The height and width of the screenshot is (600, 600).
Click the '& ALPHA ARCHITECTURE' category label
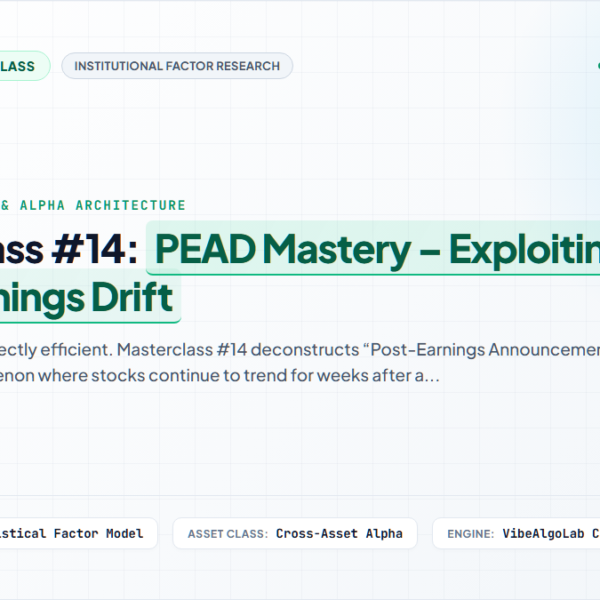point(93,205)
